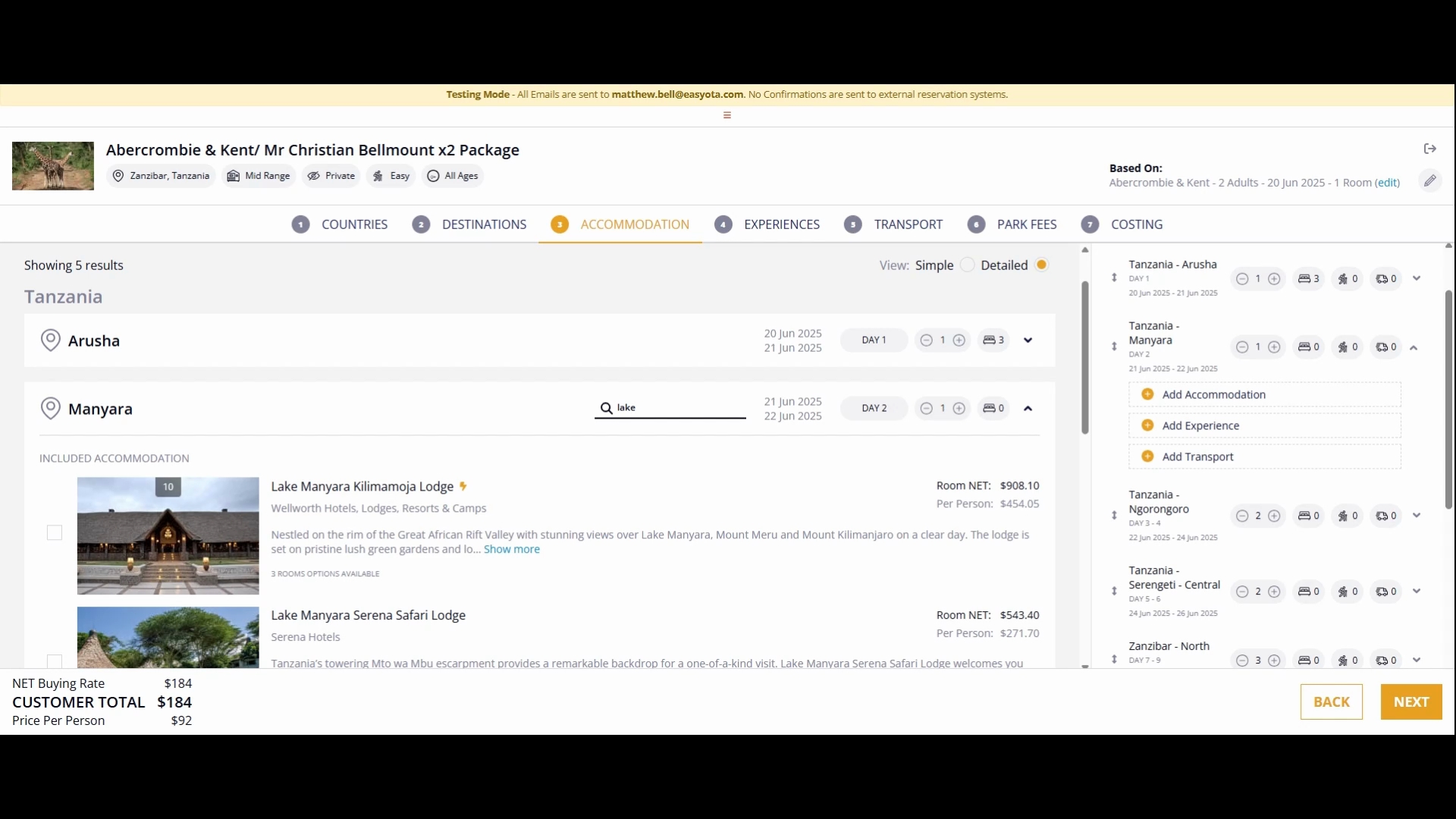The height and width of the screenshot is (819, 1456).
Task: Collapse the Manyara destination section
Action: tap(1028, 409)
